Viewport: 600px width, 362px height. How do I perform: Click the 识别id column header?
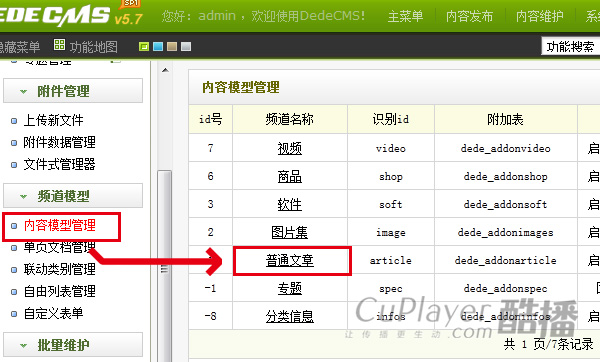[391, 119]
